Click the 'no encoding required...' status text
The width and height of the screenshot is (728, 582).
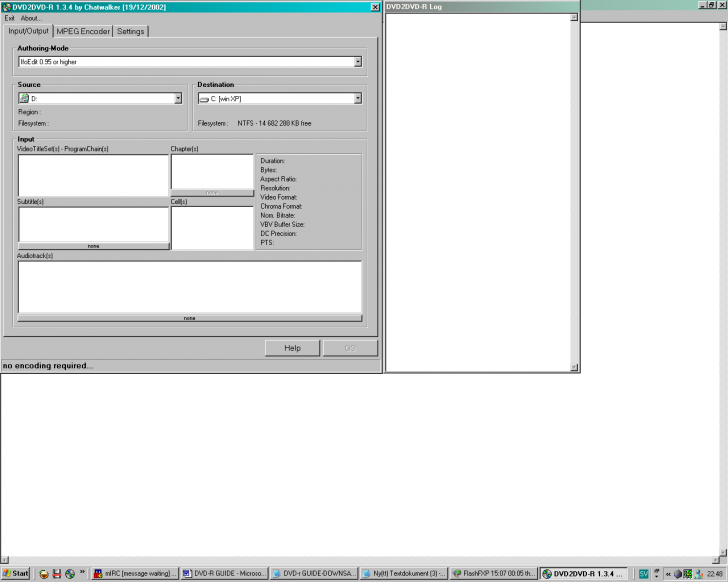click(x=47, y=366)
